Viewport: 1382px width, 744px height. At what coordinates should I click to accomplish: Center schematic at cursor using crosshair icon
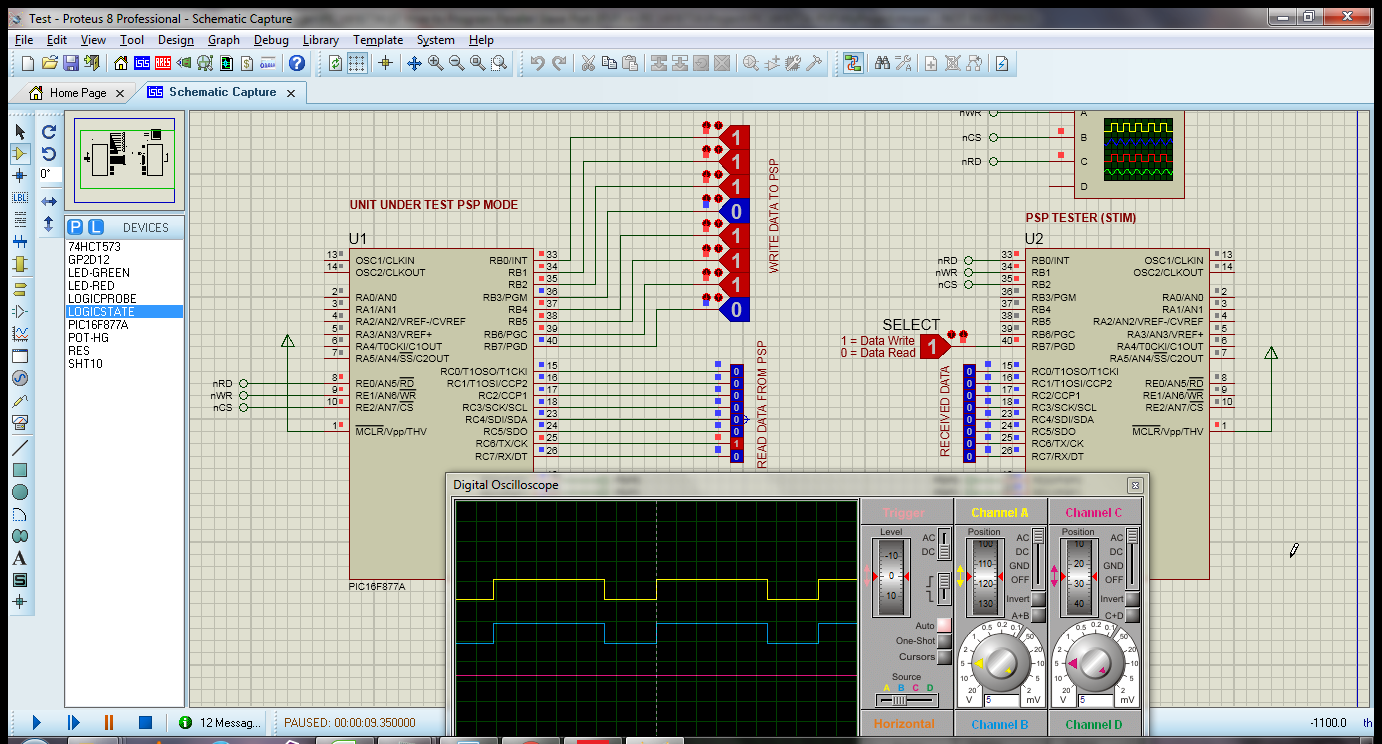[x=386, y=63]
